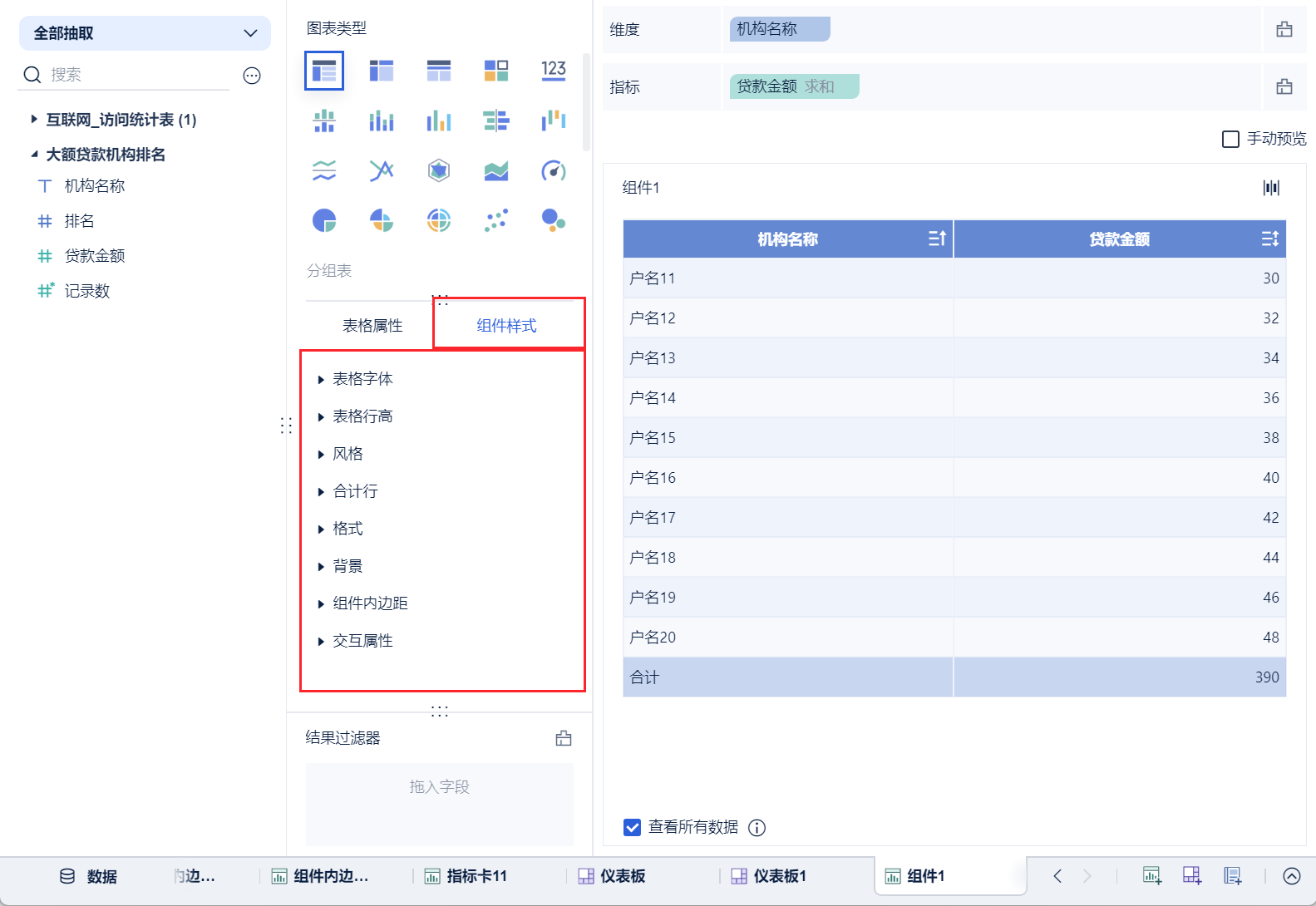This screenshot has width=1316, height=906.
Task: Select the waterfall chart icon
Action: [554, 121]
